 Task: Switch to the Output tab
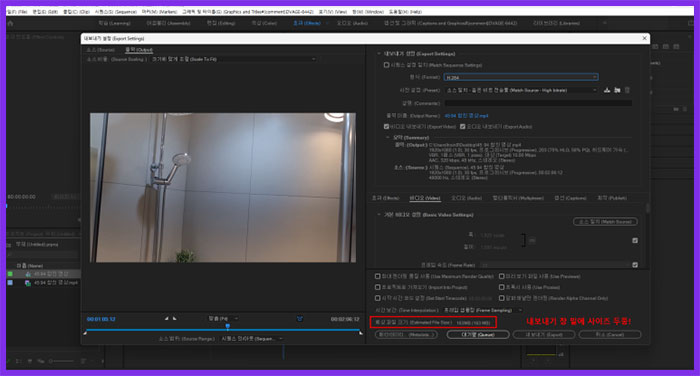139,50
